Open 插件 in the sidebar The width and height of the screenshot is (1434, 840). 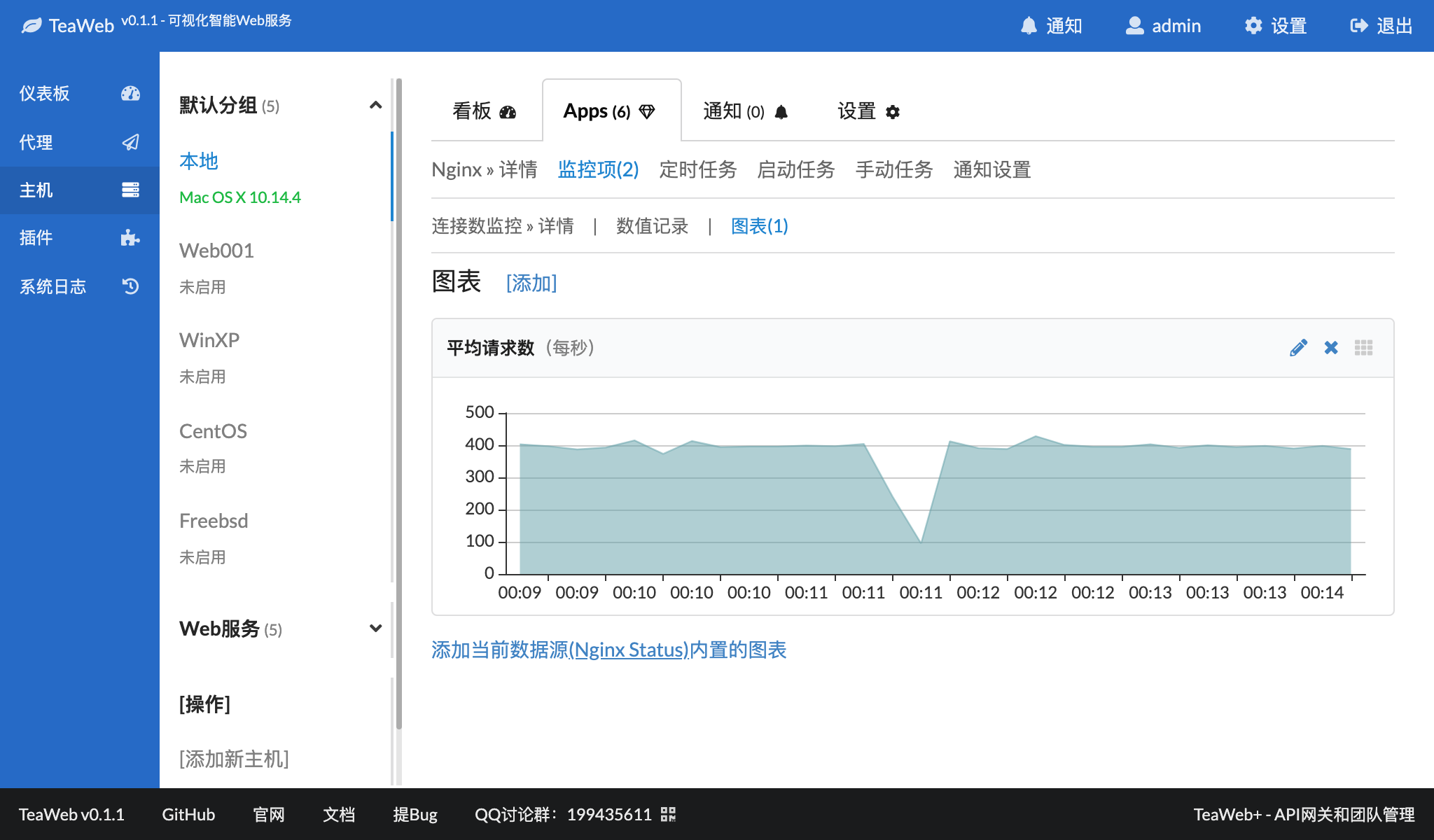80,237
